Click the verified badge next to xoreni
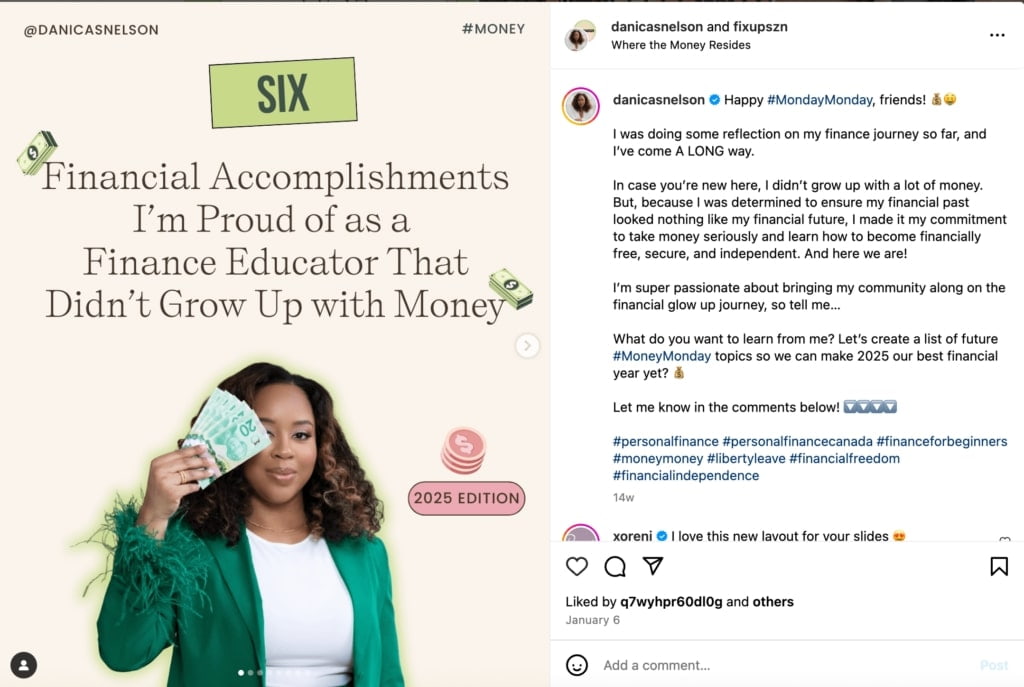 pyautogui.click(x=662, y=536)
